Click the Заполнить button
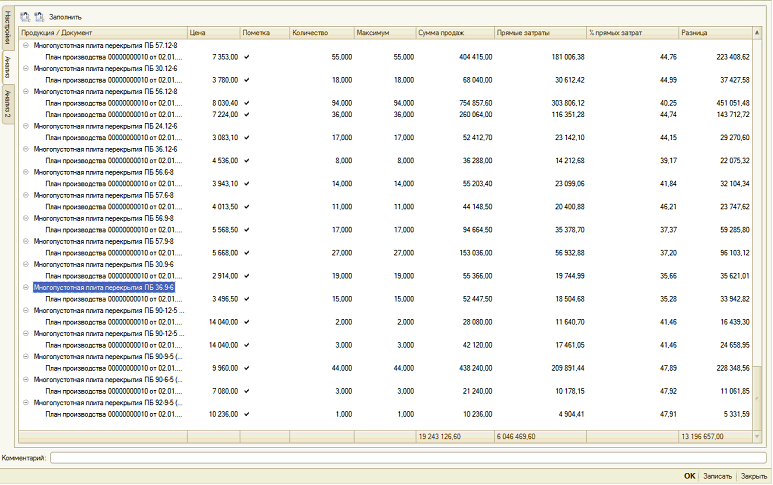The image size is (773, 485). (65, 17)
